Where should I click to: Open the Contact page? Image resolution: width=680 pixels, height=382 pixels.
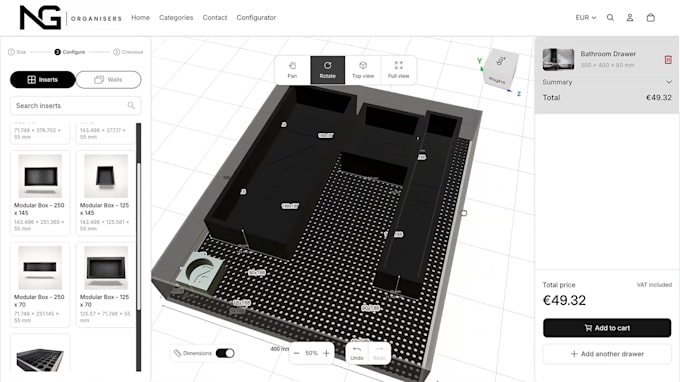215,17
